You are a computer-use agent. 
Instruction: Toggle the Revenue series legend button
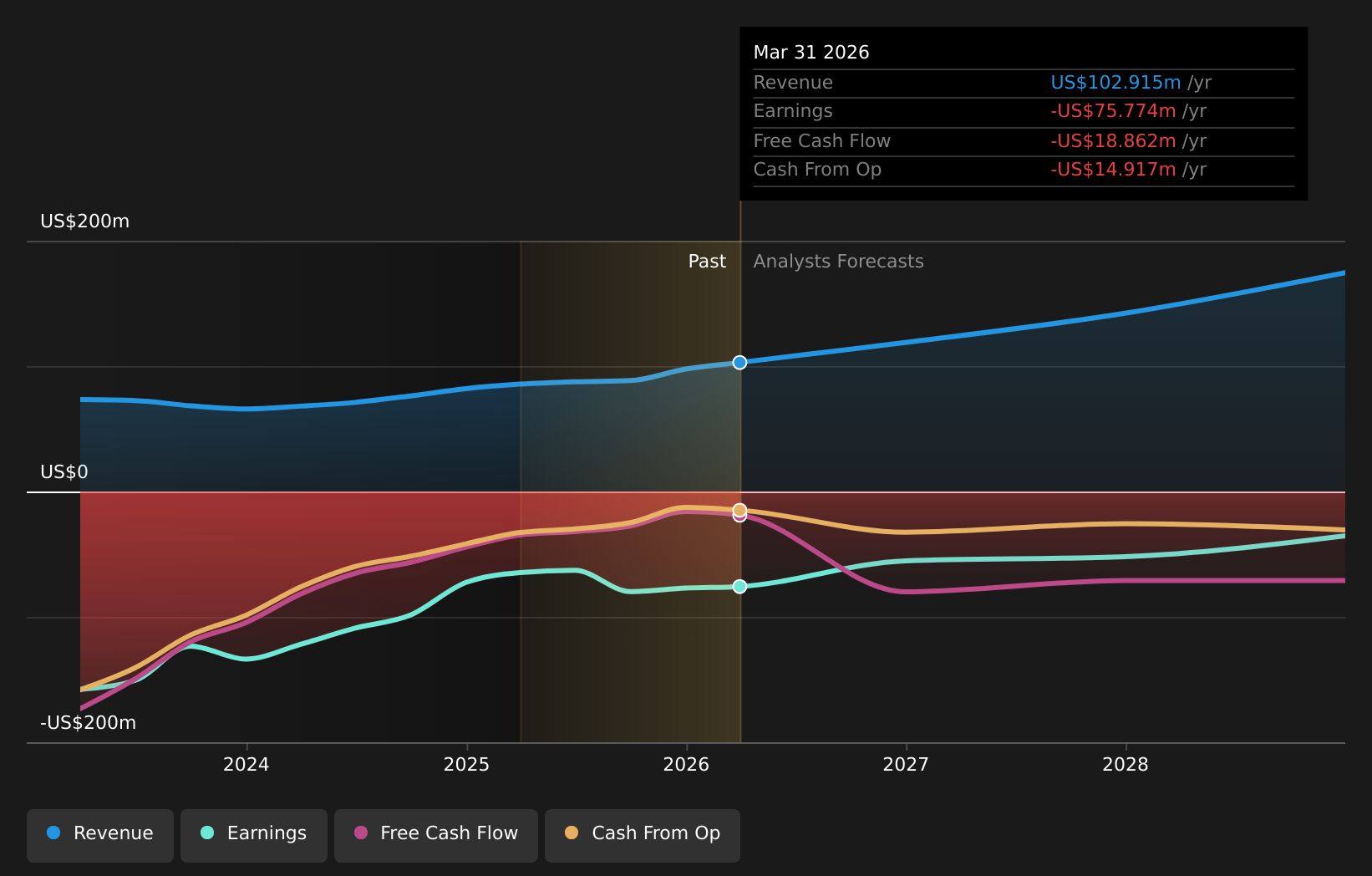100,835
